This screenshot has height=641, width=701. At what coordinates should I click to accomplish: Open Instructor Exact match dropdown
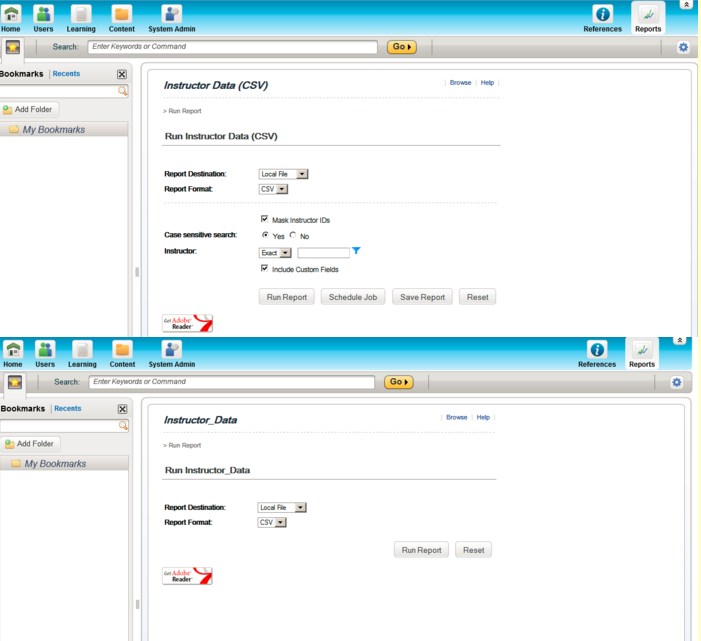point(275,253)
